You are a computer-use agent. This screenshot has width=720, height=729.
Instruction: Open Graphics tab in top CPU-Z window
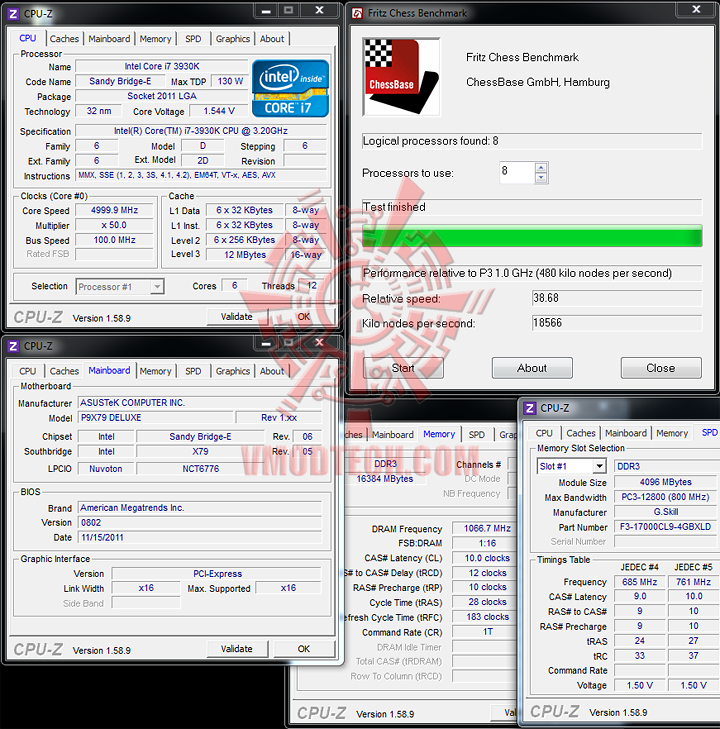(232, 39)
